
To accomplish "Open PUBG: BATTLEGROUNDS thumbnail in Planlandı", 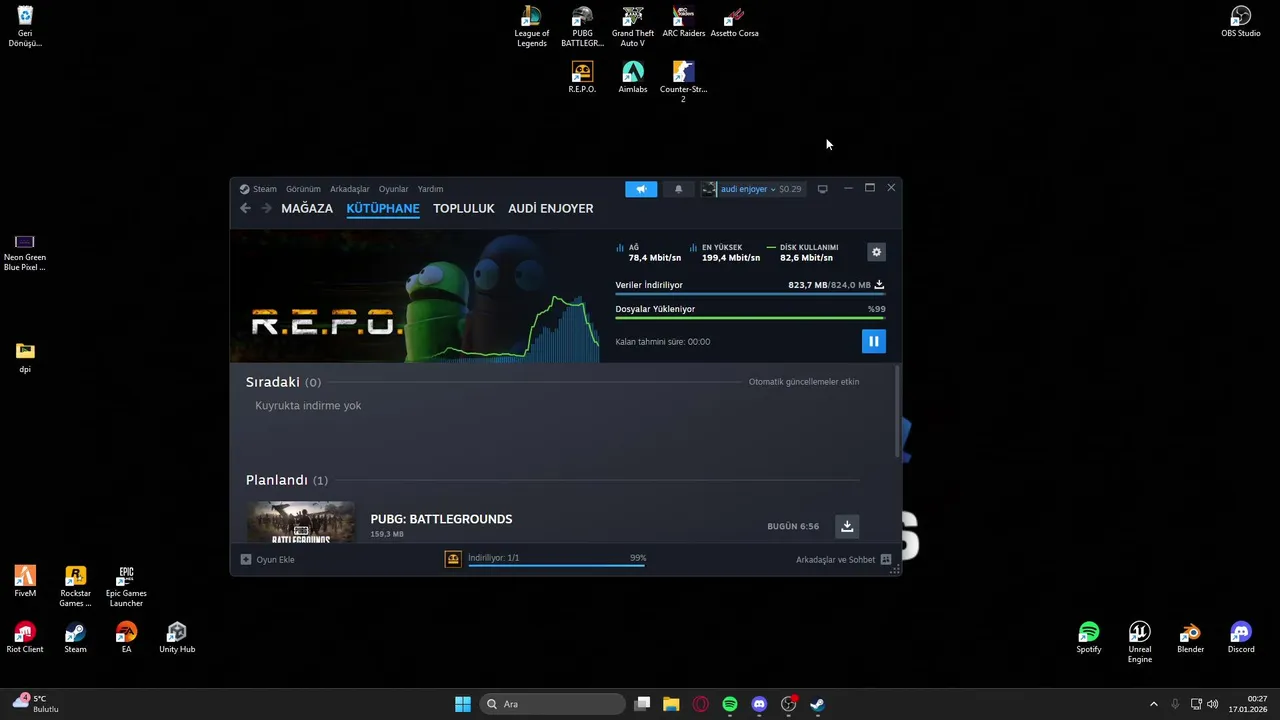I will pyautogui.click(x=301, y=522).
